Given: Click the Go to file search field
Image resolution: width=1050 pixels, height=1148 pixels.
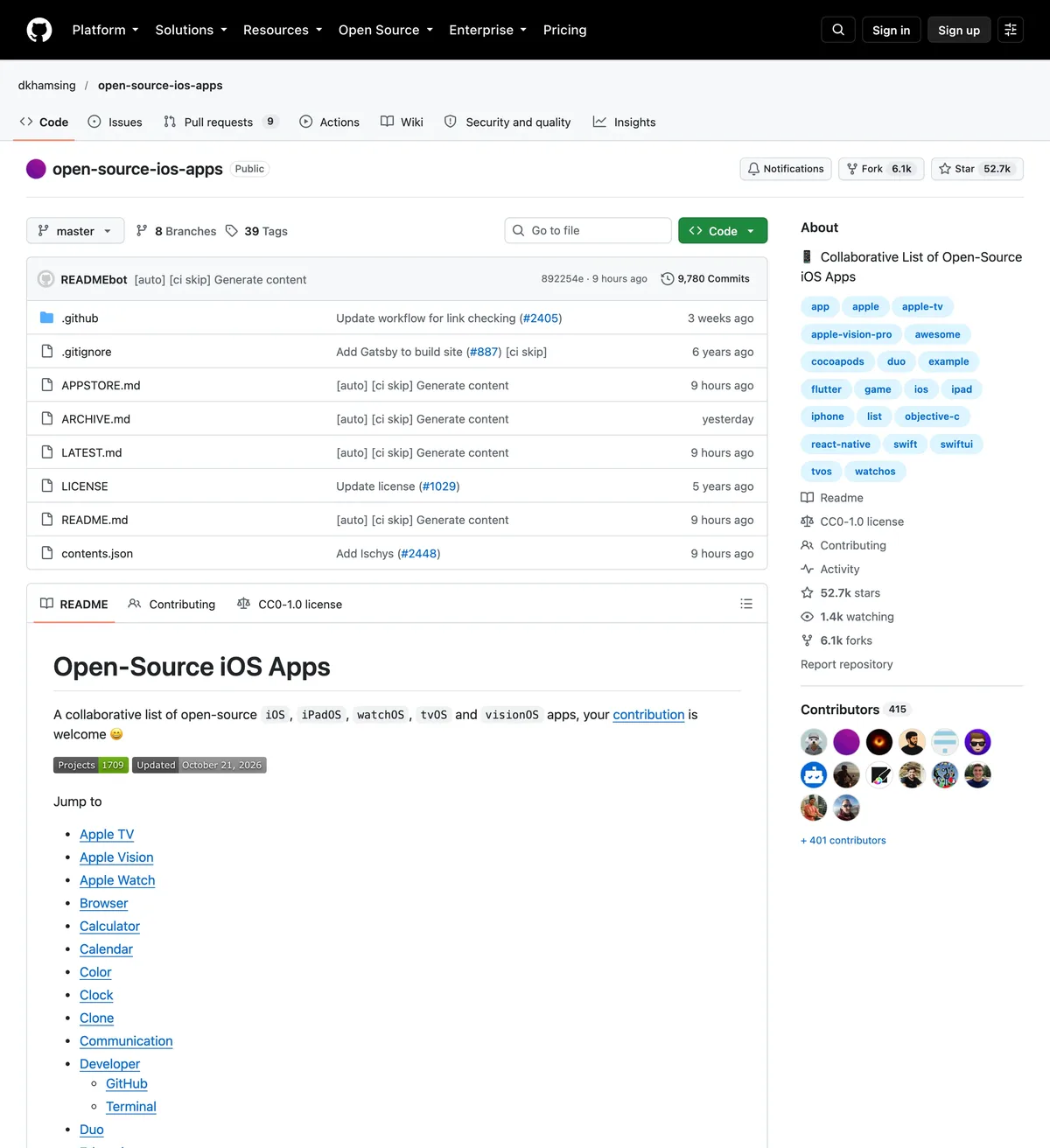Looking at the screenshot, I should 588,231.
